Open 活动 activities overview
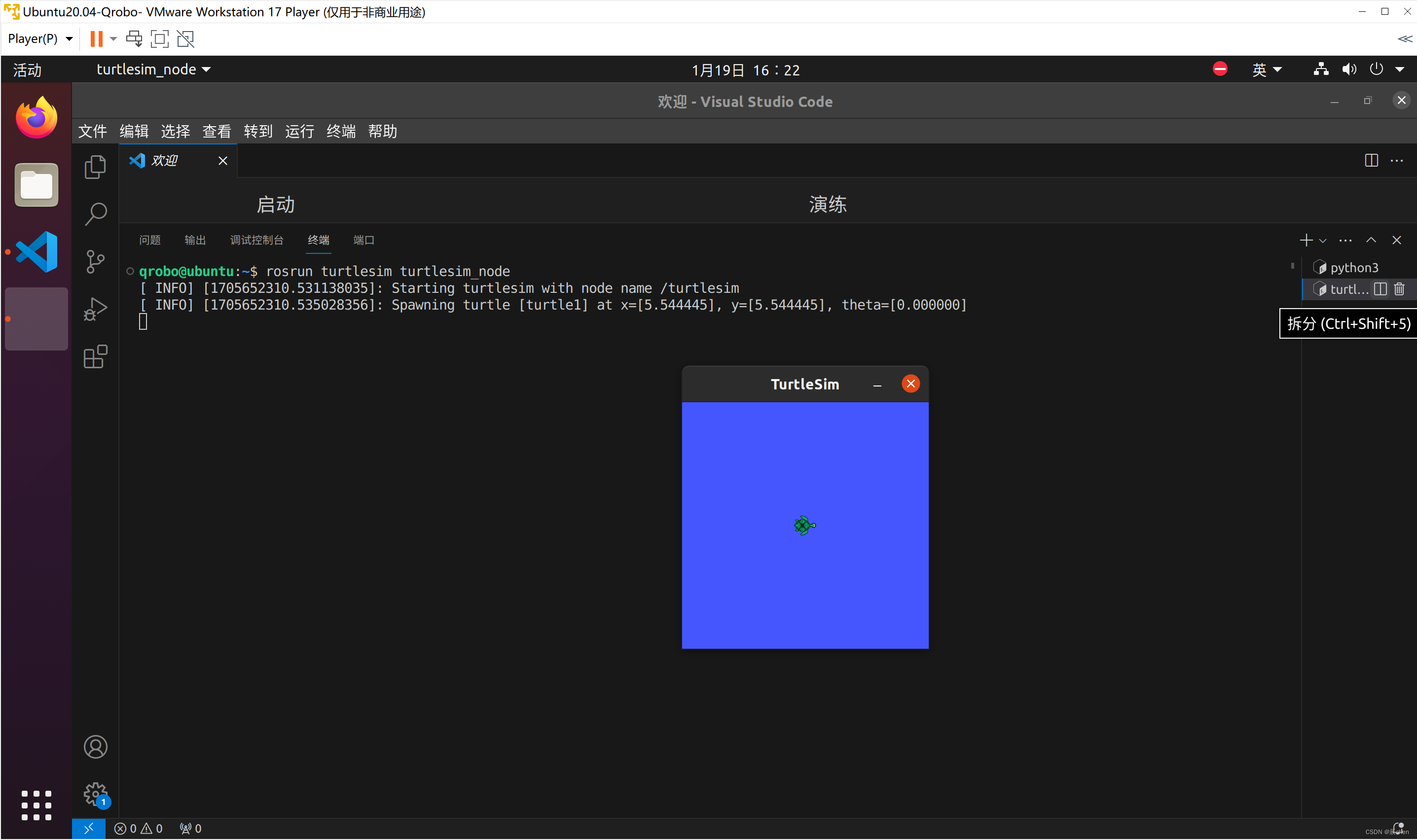The height and width of the screenshot is (840, 1417). click(27, 70)
